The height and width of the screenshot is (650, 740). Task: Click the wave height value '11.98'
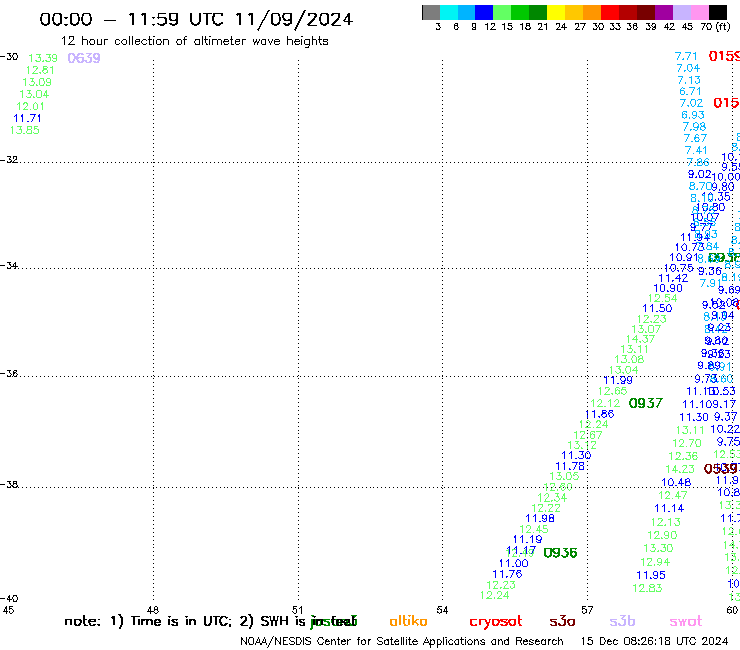(x=540, y=518)
